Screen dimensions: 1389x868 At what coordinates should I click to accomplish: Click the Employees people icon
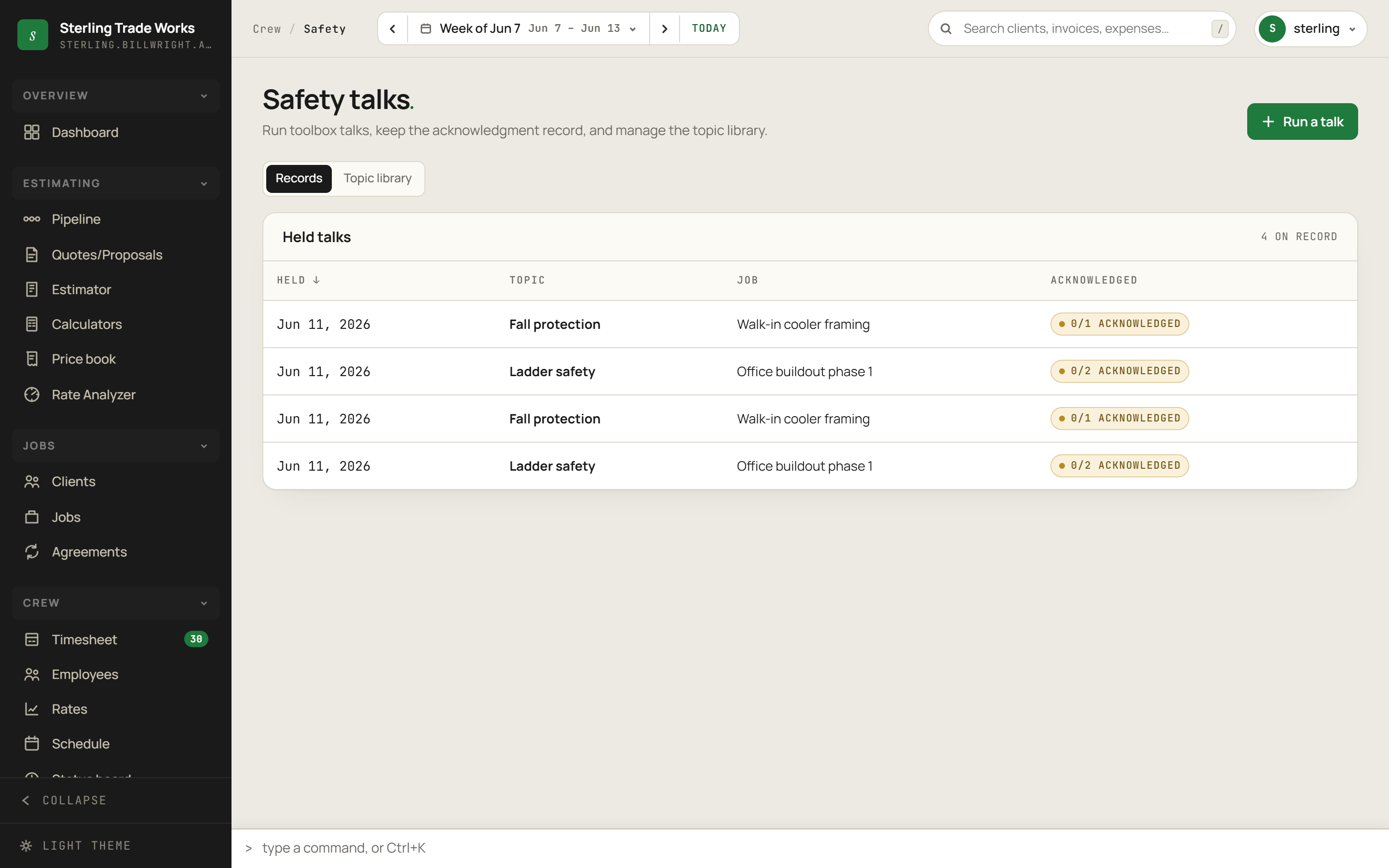tap(31, 674)
